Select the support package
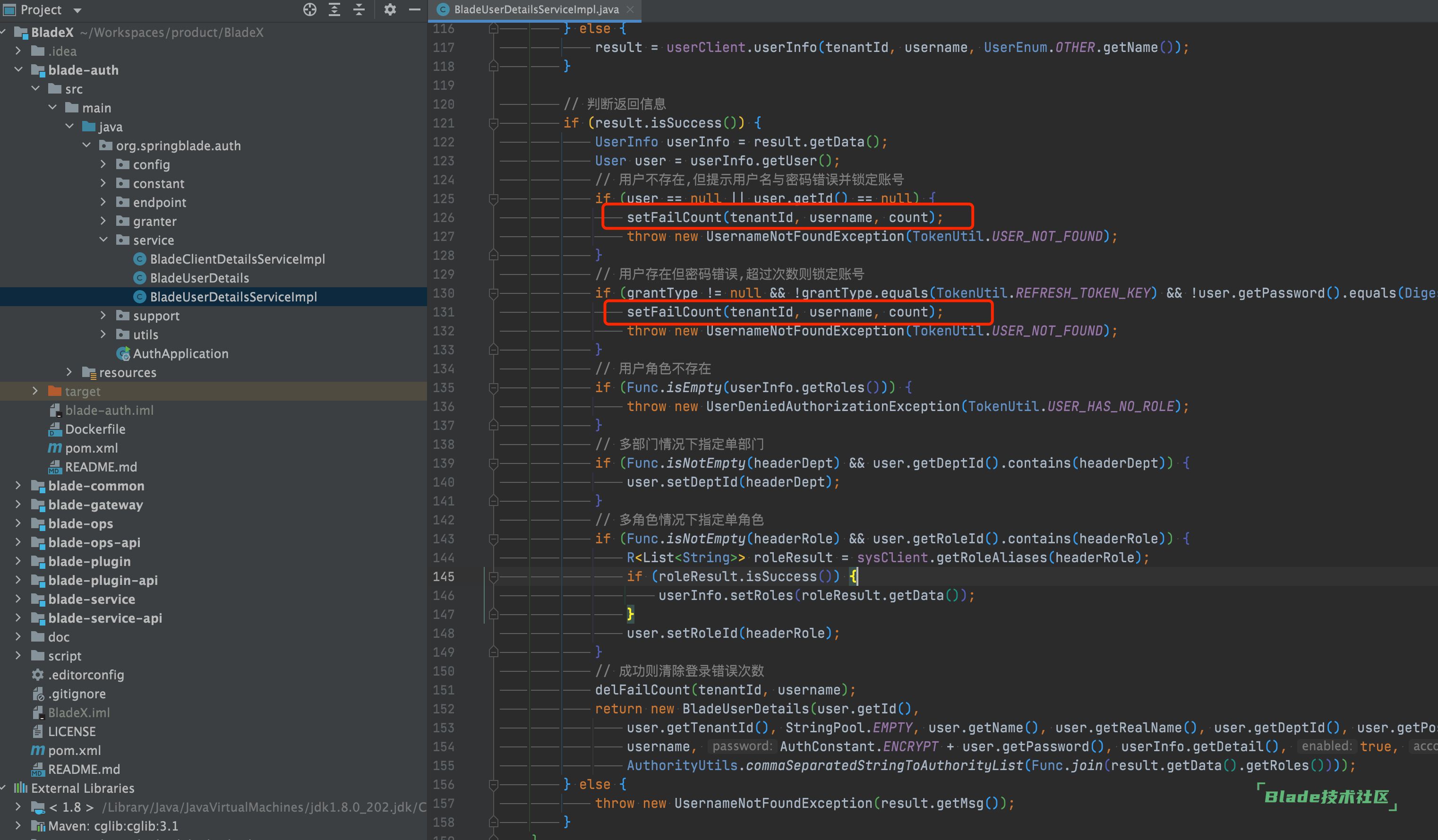The width and height of the screenshot is (1438, 840). [156, 316]
